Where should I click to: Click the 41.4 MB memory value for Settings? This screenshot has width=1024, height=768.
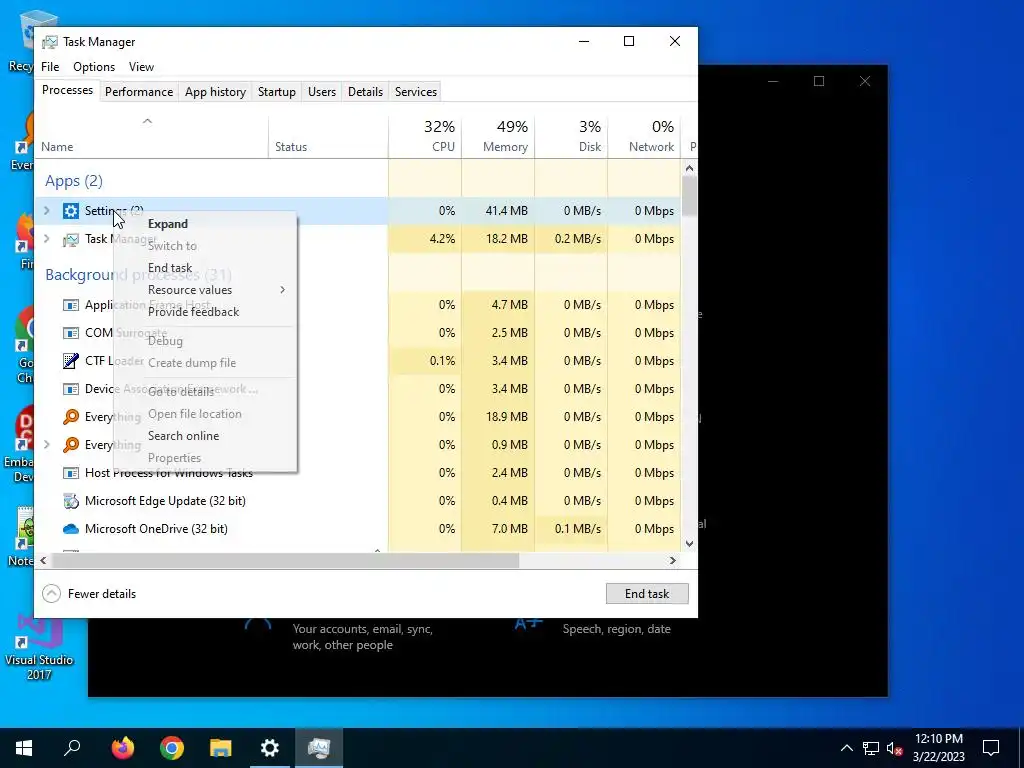pos(507,211)
